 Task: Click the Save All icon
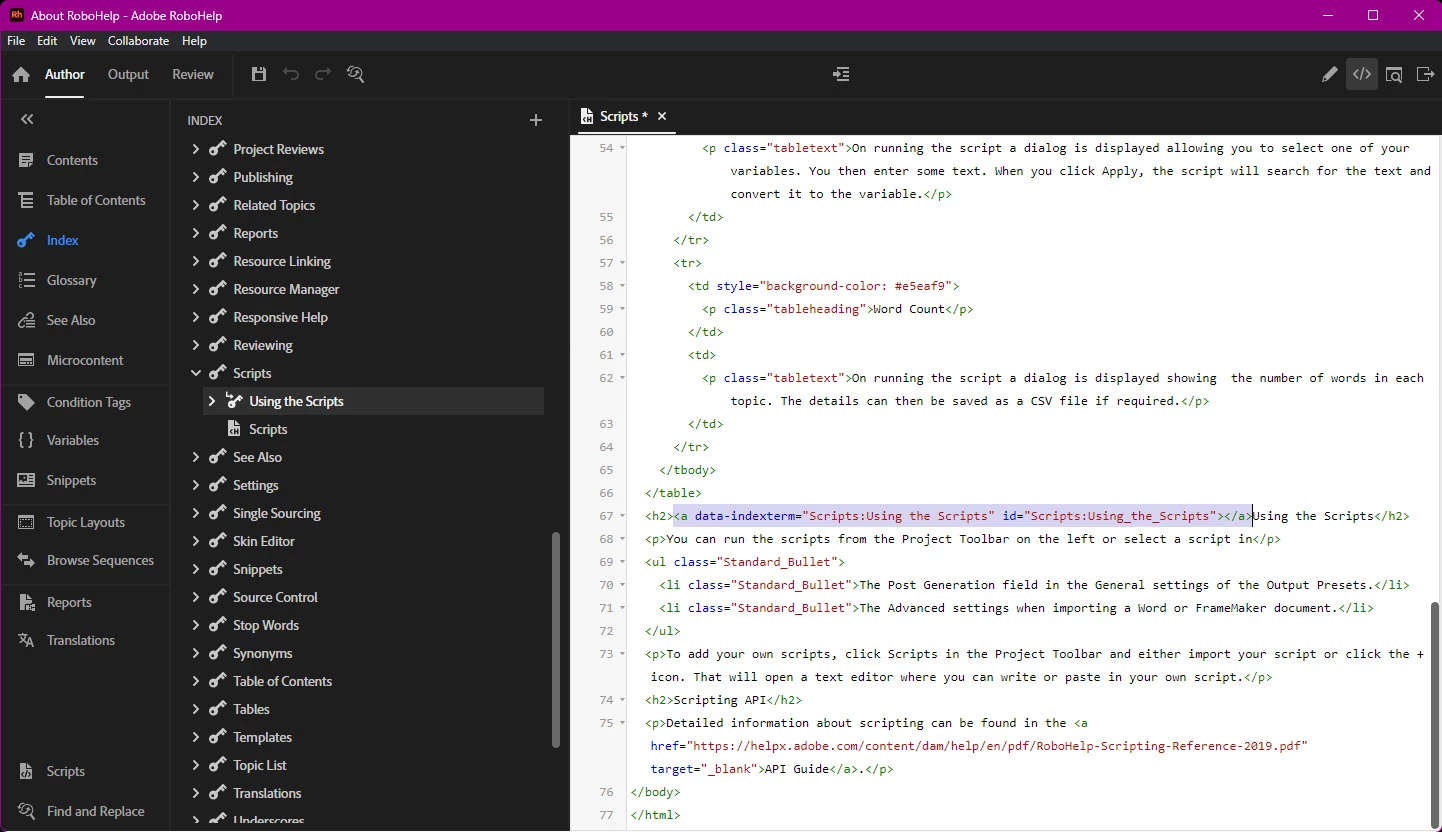[259, 74]
